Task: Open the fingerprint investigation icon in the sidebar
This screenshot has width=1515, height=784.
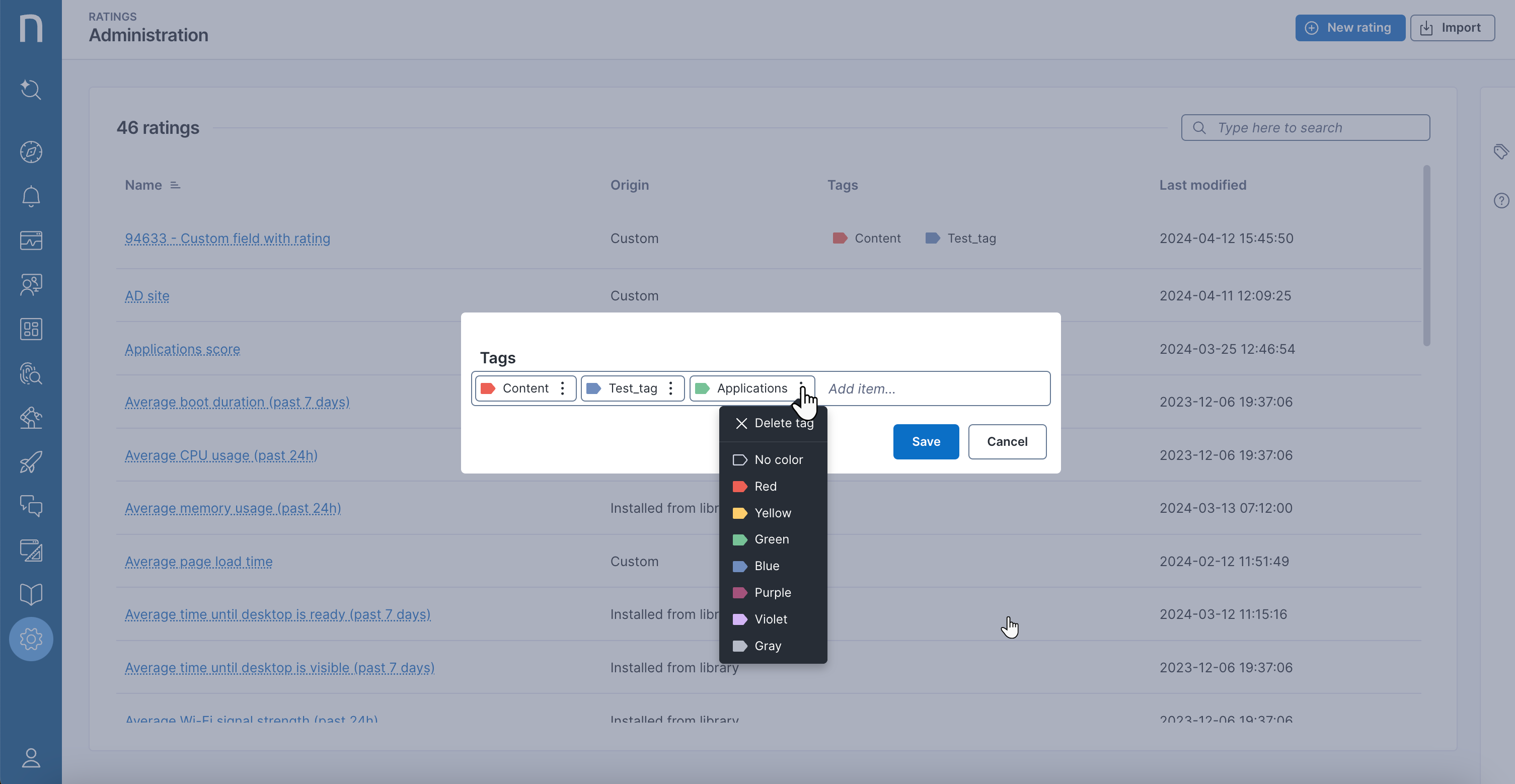Action: [x=31, y=373]
